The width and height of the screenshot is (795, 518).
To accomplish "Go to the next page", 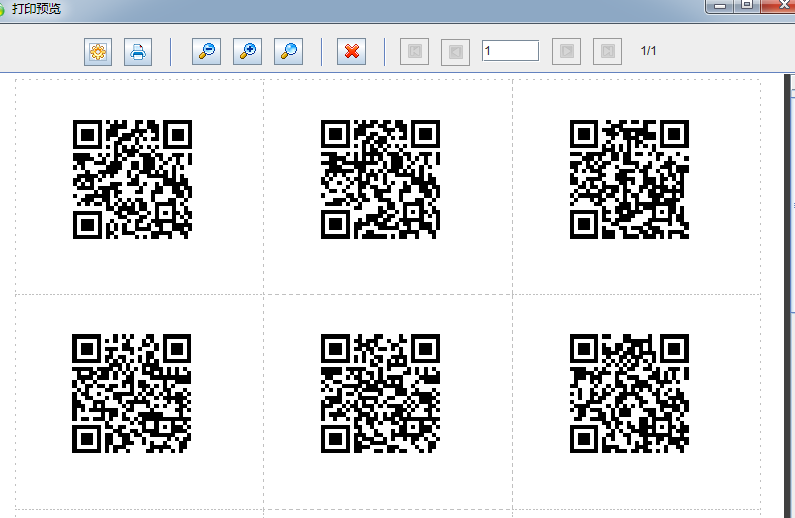I will pos(566,51).
